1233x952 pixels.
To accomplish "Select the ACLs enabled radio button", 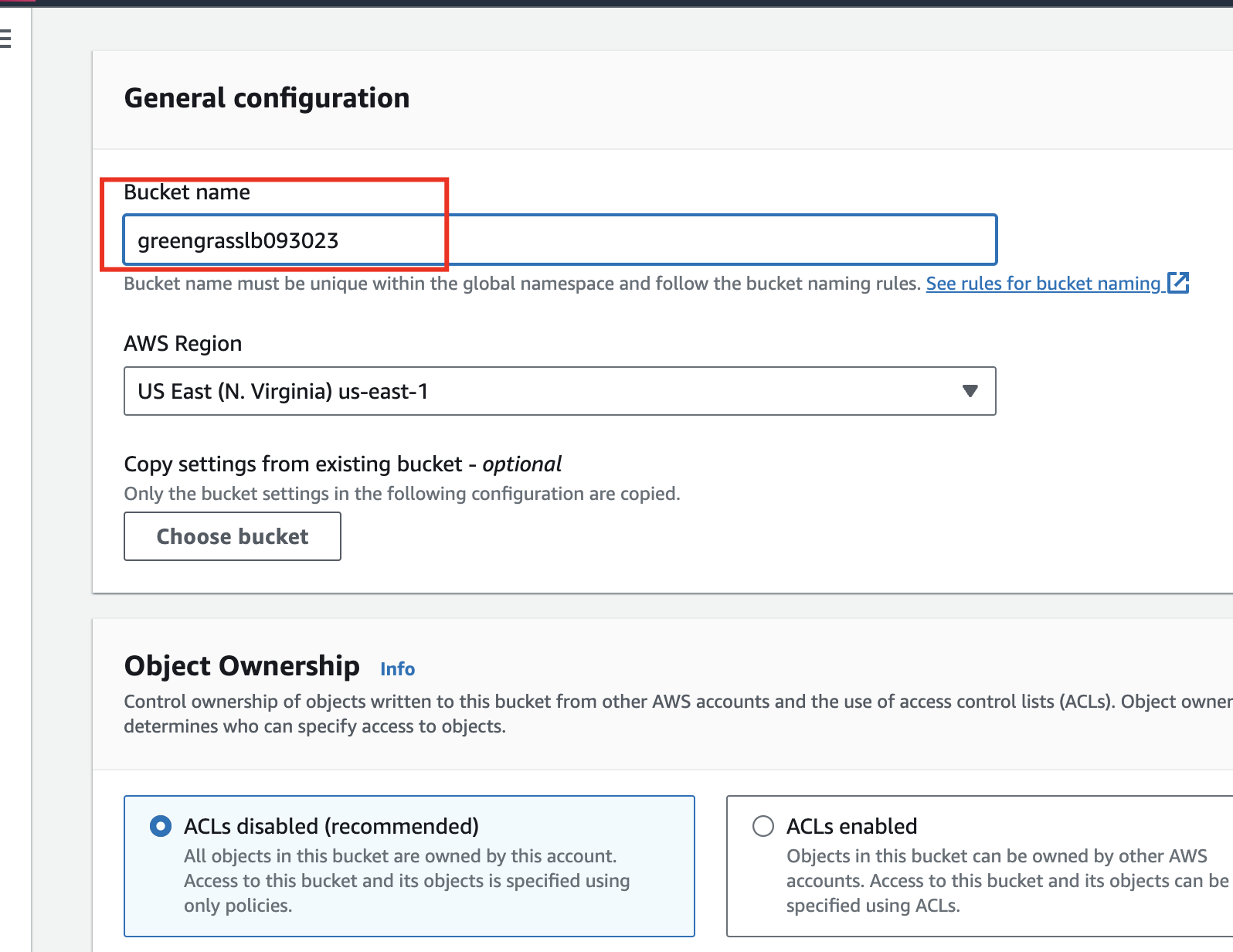I will 763,826.
